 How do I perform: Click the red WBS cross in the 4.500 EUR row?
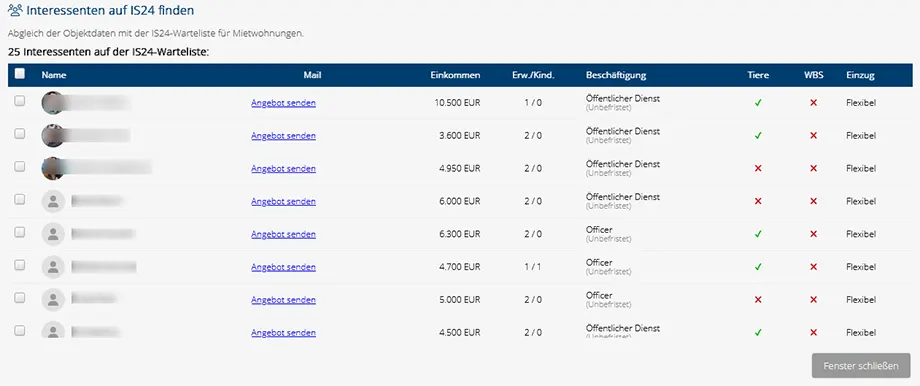tap(813, 333)
